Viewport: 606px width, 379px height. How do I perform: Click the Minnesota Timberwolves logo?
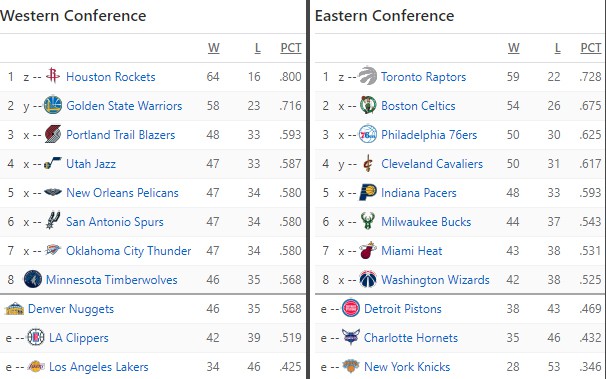click(33, 279)
